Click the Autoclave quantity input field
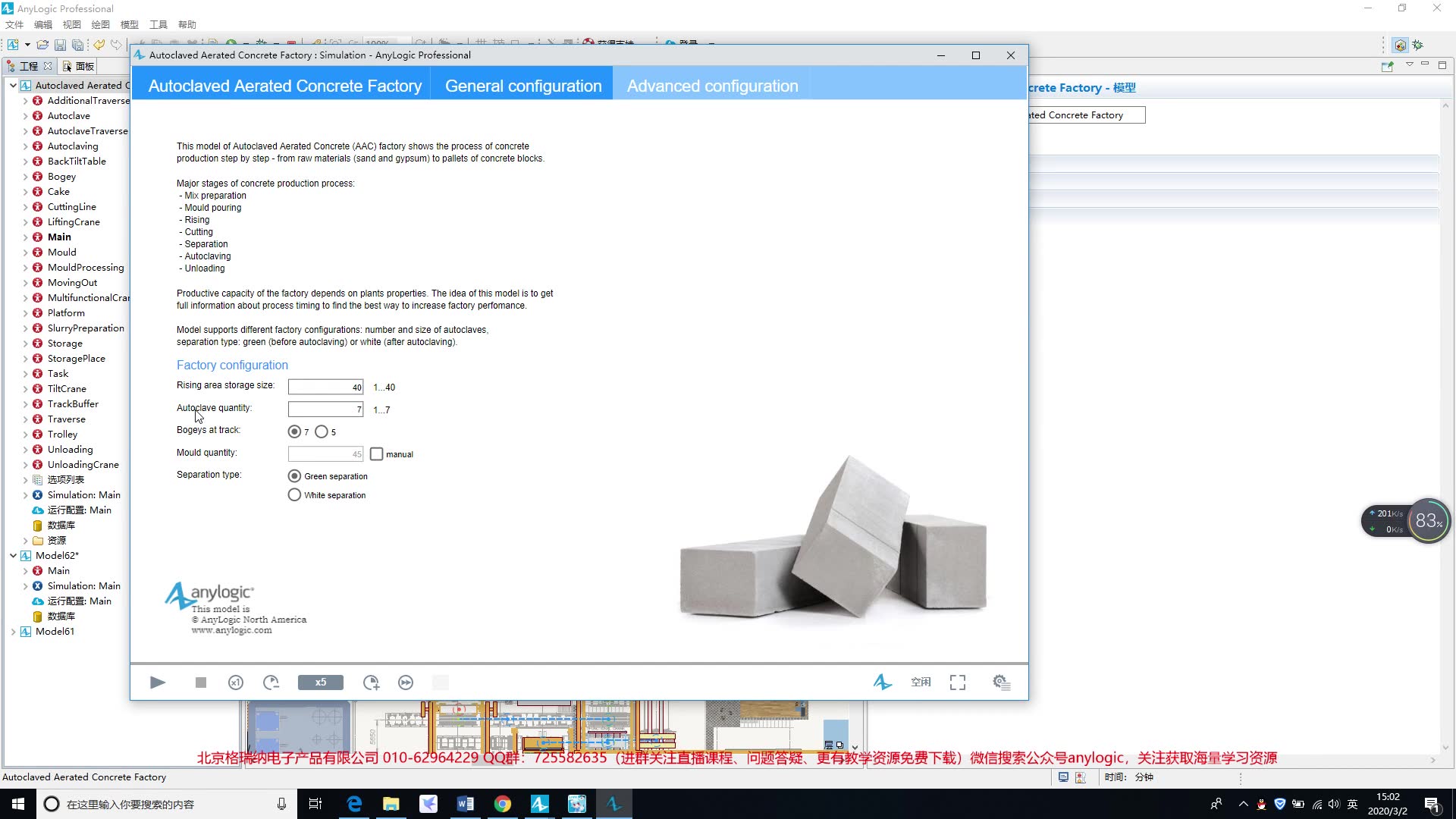 (x=326, y=409)
